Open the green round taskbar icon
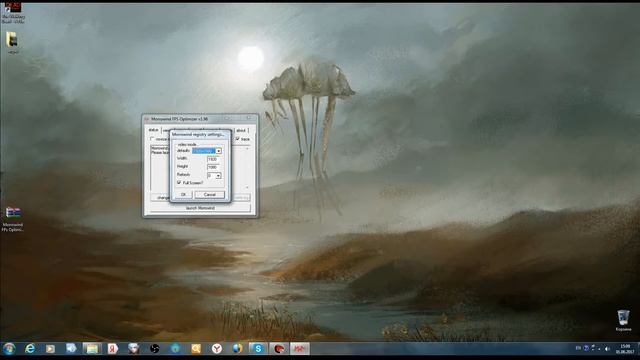This screenshot has width=640, height=360. pyautogui.click(x=175, y=349)
